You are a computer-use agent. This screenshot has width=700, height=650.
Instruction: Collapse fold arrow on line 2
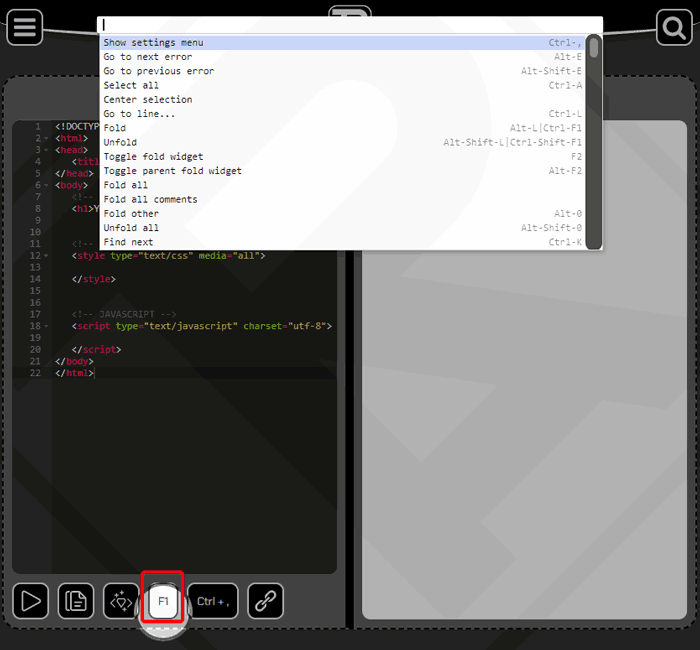[46, 138]
